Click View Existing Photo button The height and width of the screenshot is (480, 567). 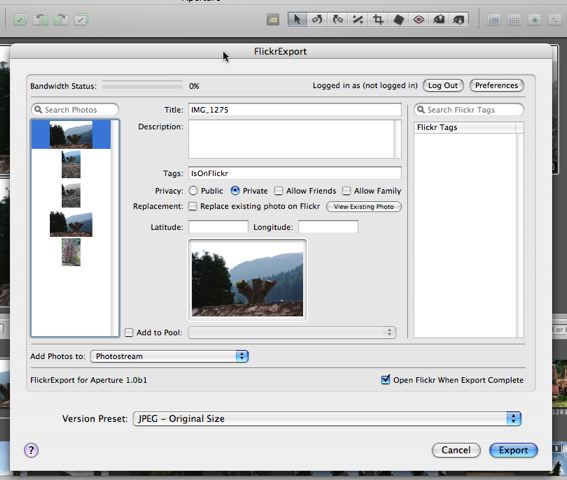click(x=364, y=207)
